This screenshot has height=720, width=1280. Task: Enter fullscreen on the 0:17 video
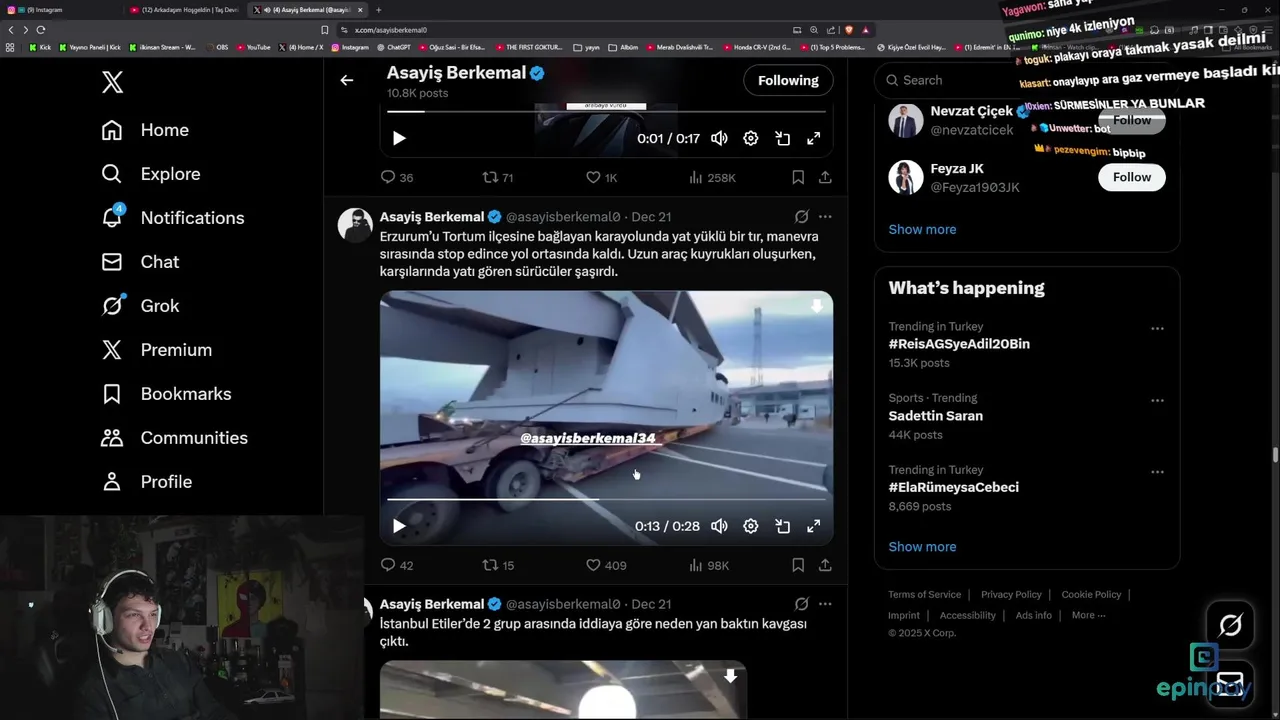[x=814, y=138]
